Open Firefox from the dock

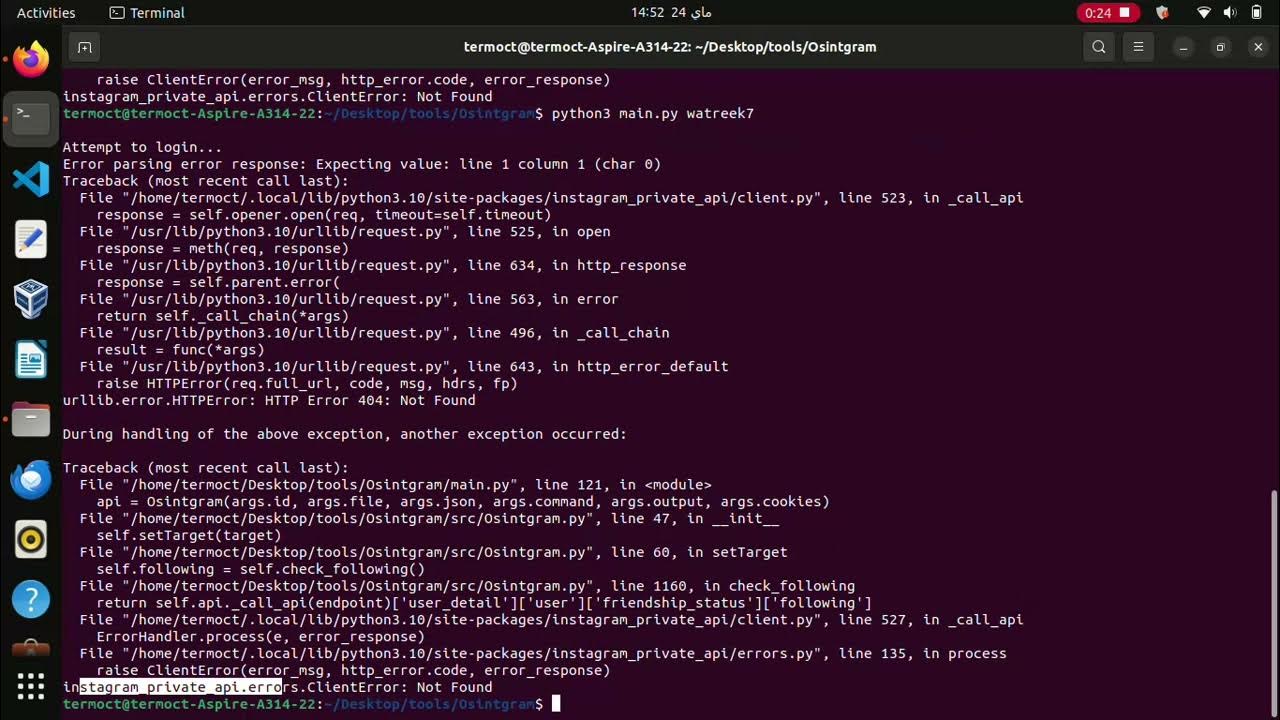point(31,58)
